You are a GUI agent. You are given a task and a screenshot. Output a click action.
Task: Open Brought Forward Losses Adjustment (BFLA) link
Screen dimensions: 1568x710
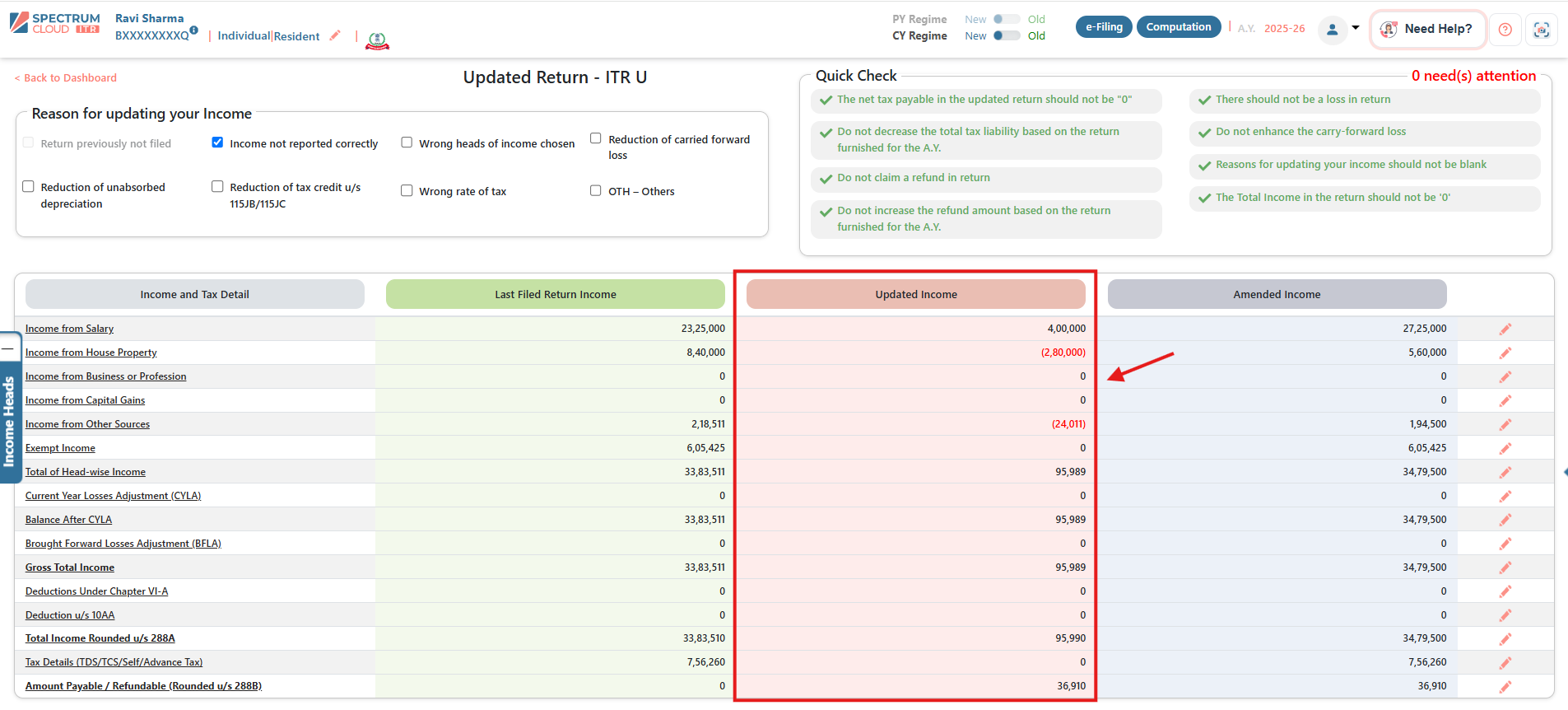click(123, 544)
